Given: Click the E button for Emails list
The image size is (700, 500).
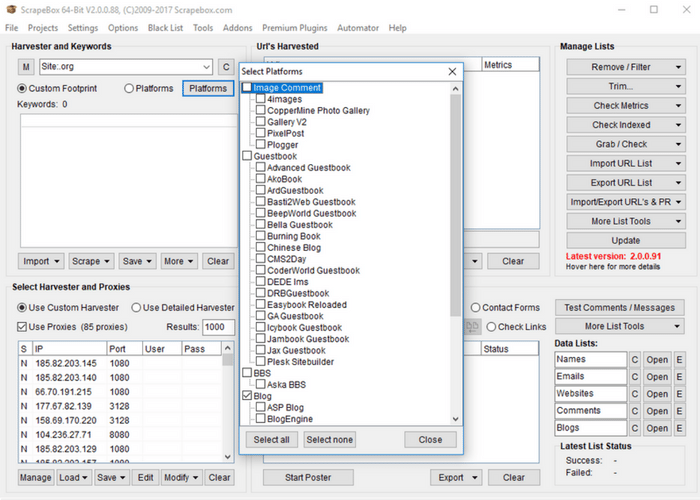Looking at the screenshot, I should pos(679,377).
